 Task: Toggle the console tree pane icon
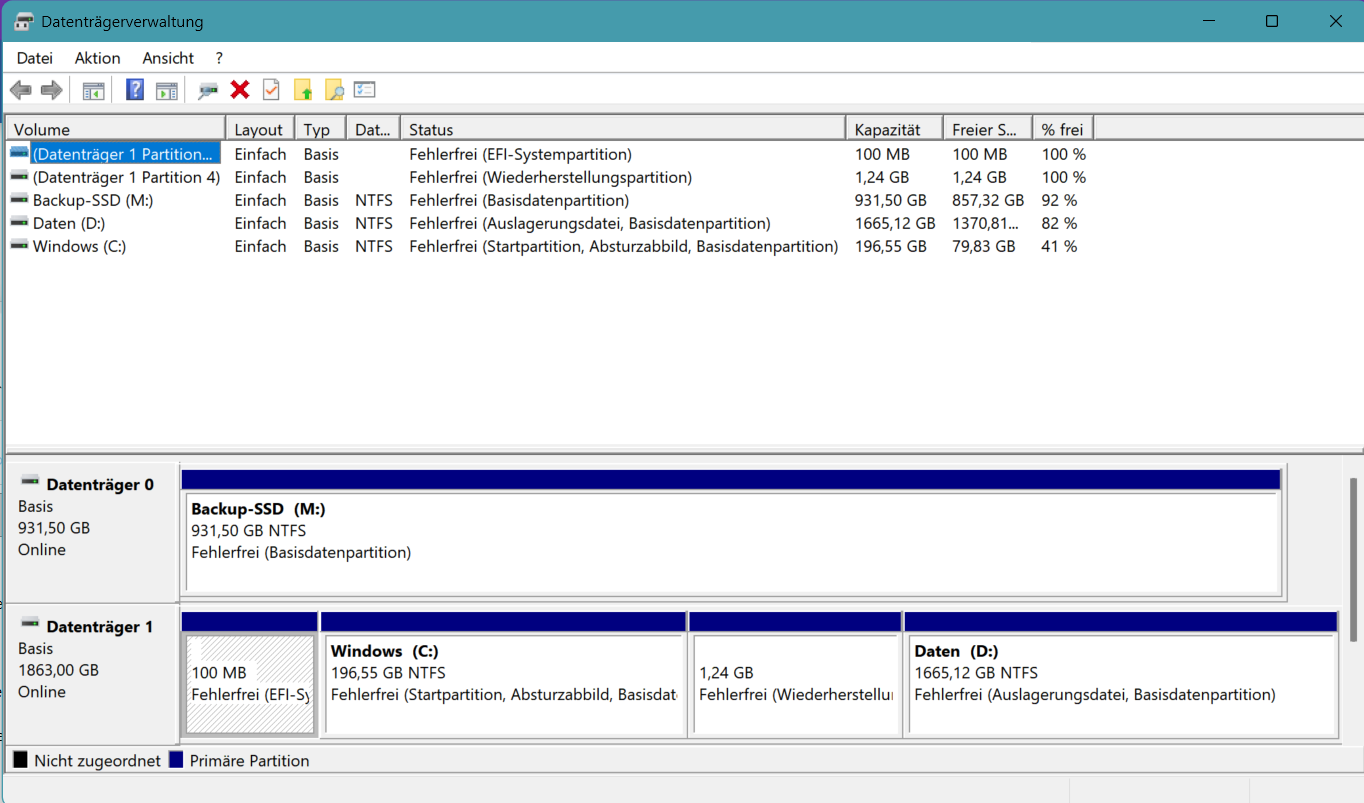tap(93, 90)
